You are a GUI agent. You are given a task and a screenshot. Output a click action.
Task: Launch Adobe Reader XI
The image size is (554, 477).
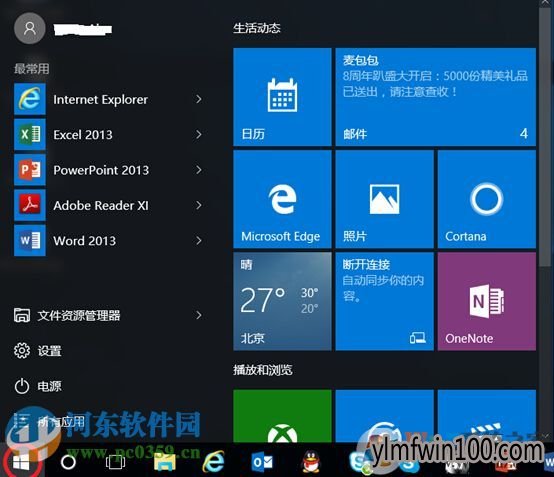click(110, 205)
